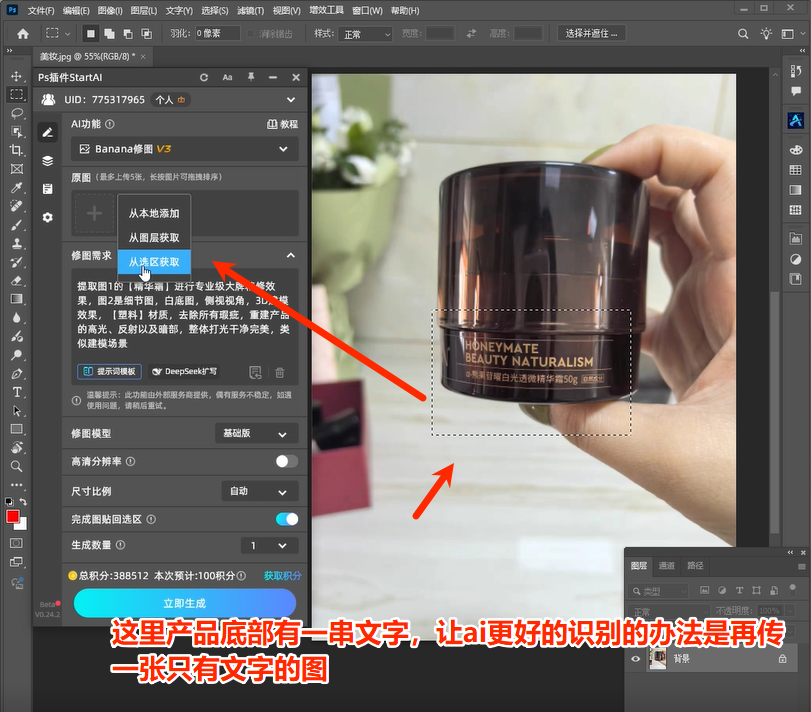Click the 选择并遮住 button
This screenshot has height=712, width=811.
tap(591, 34)
